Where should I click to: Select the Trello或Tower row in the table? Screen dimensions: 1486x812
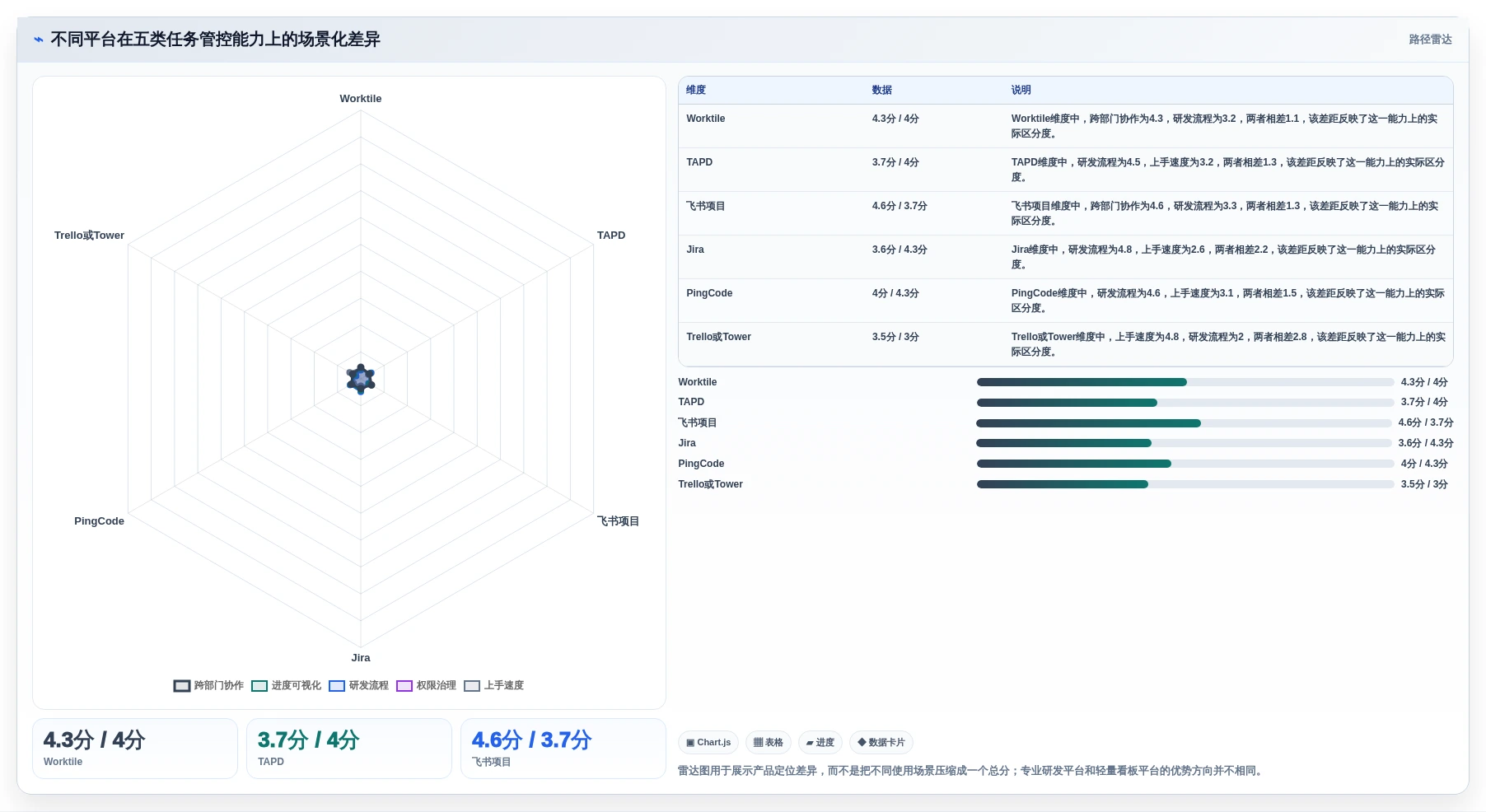(x=1065, y=344)
